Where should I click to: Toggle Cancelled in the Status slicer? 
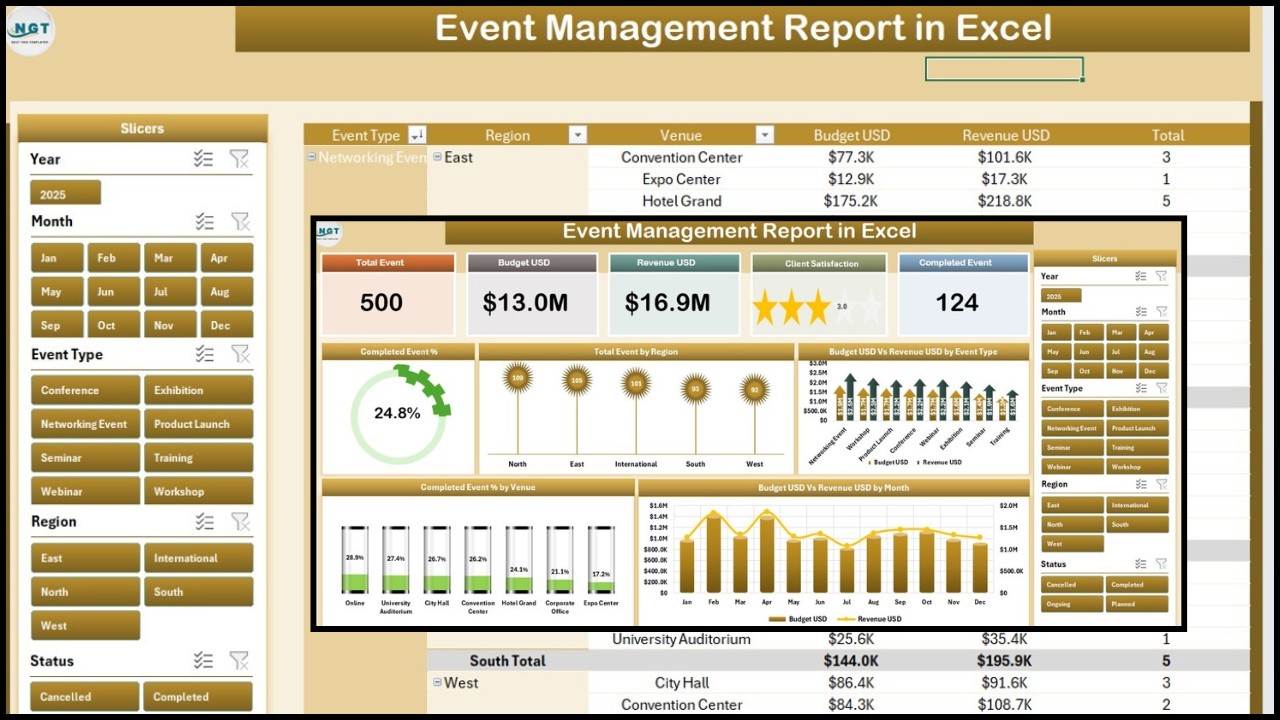(x=85, y=697)
